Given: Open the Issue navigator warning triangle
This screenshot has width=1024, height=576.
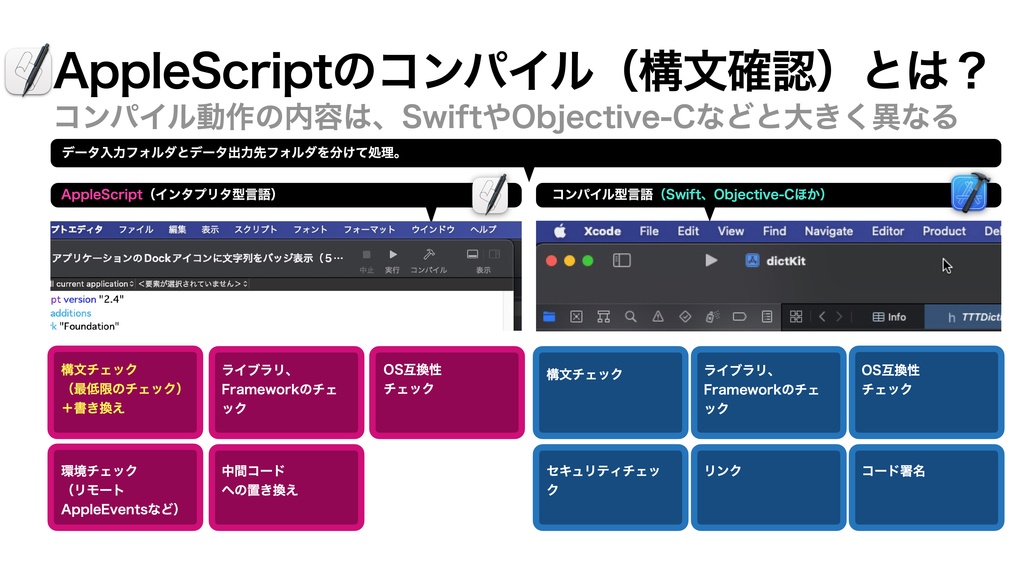Looking at the screenshot, I should coord(658,316).
